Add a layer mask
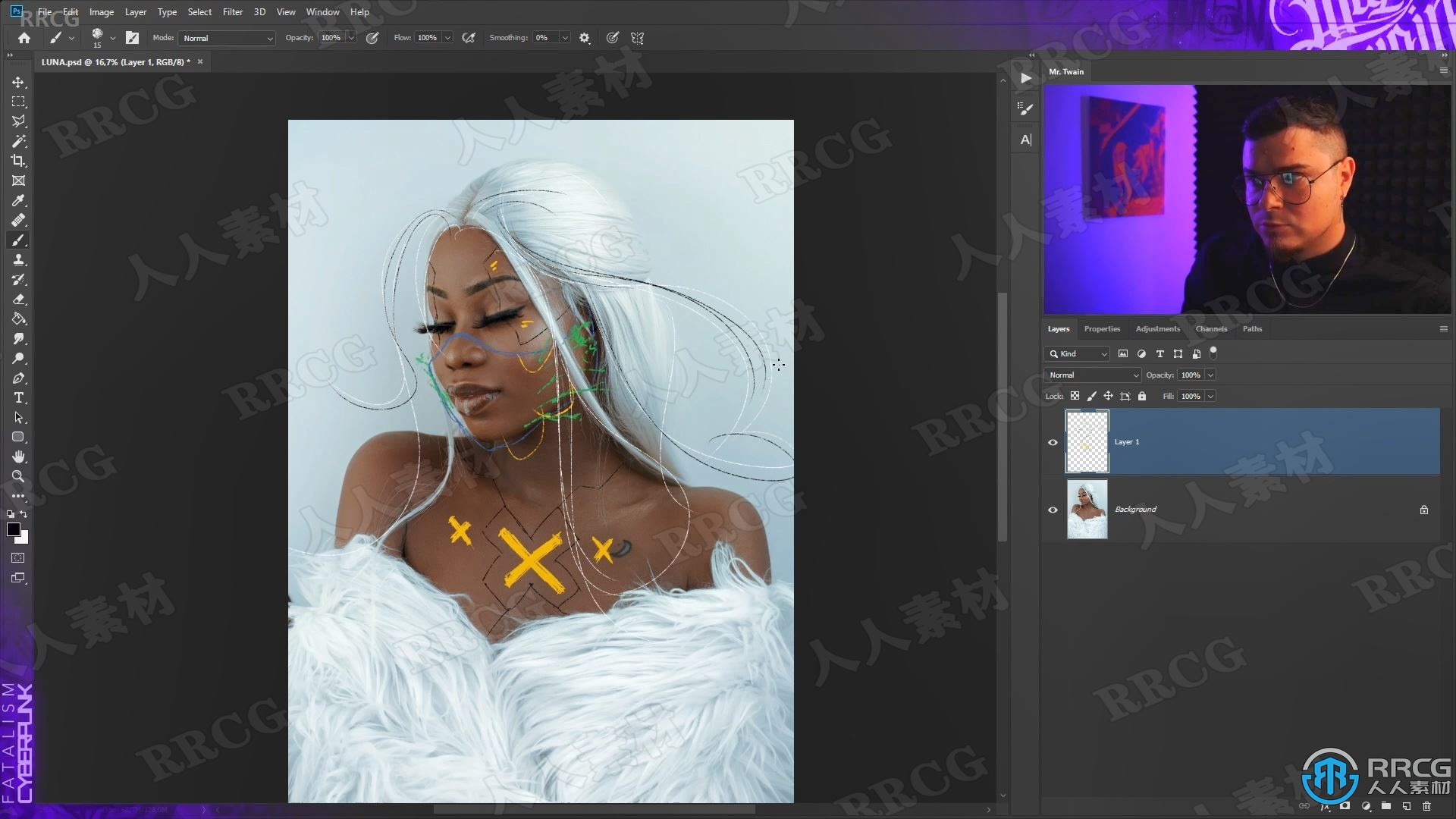This screenshot has height=819, width=1456. tap(1345, 806)
